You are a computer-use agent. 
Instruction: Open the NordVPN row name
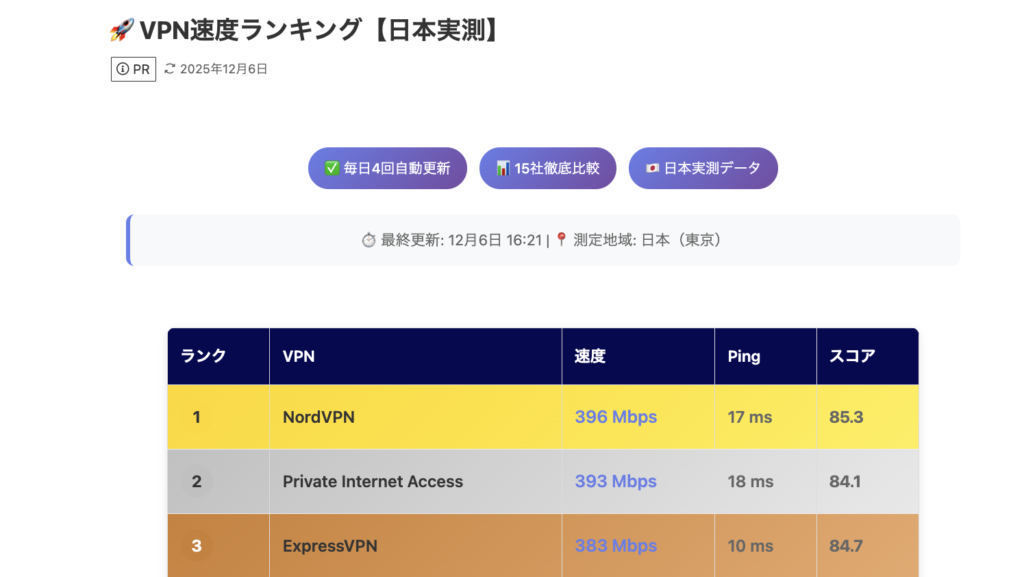(318, 417)
